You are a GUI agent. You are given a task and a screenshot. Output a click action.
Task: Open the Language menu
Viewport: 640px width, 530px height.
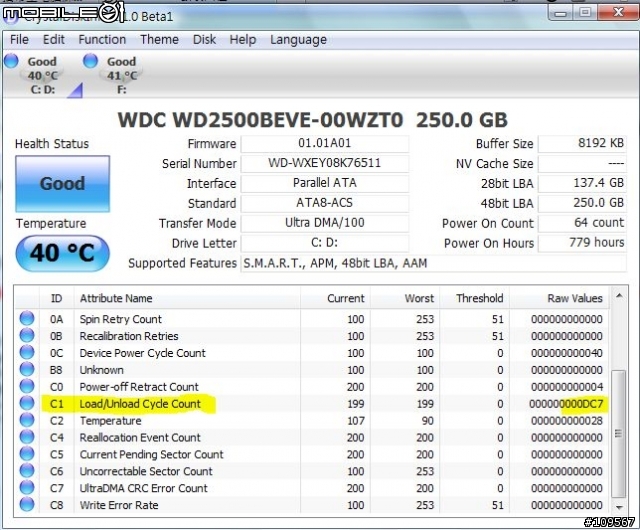coord(298,40)
